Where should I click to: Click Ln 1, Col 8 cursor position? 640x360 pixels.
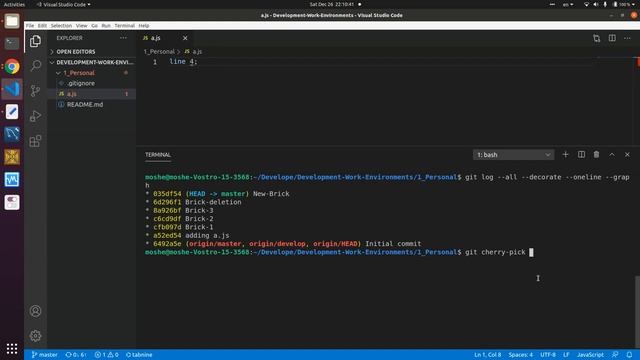click(487, 355)
